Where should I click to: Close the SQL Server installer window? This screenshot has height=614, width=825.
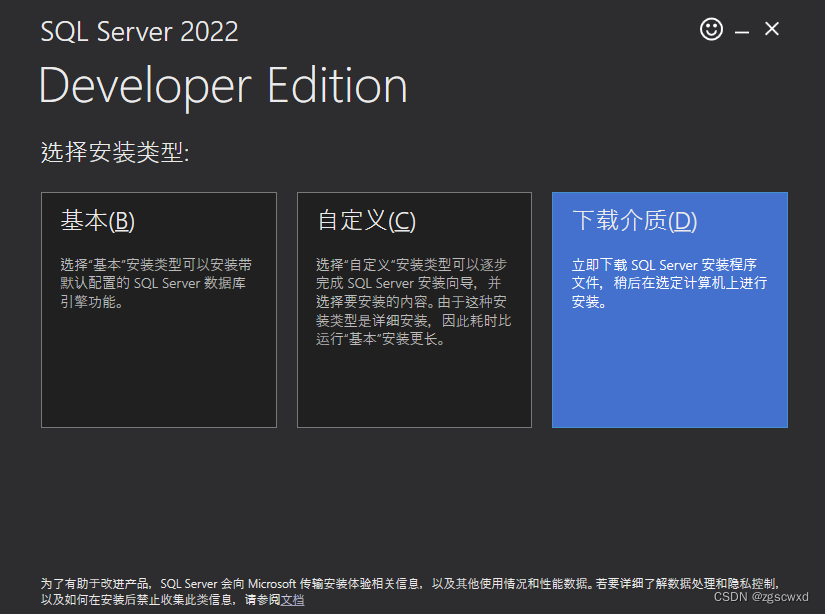point(772,29)
